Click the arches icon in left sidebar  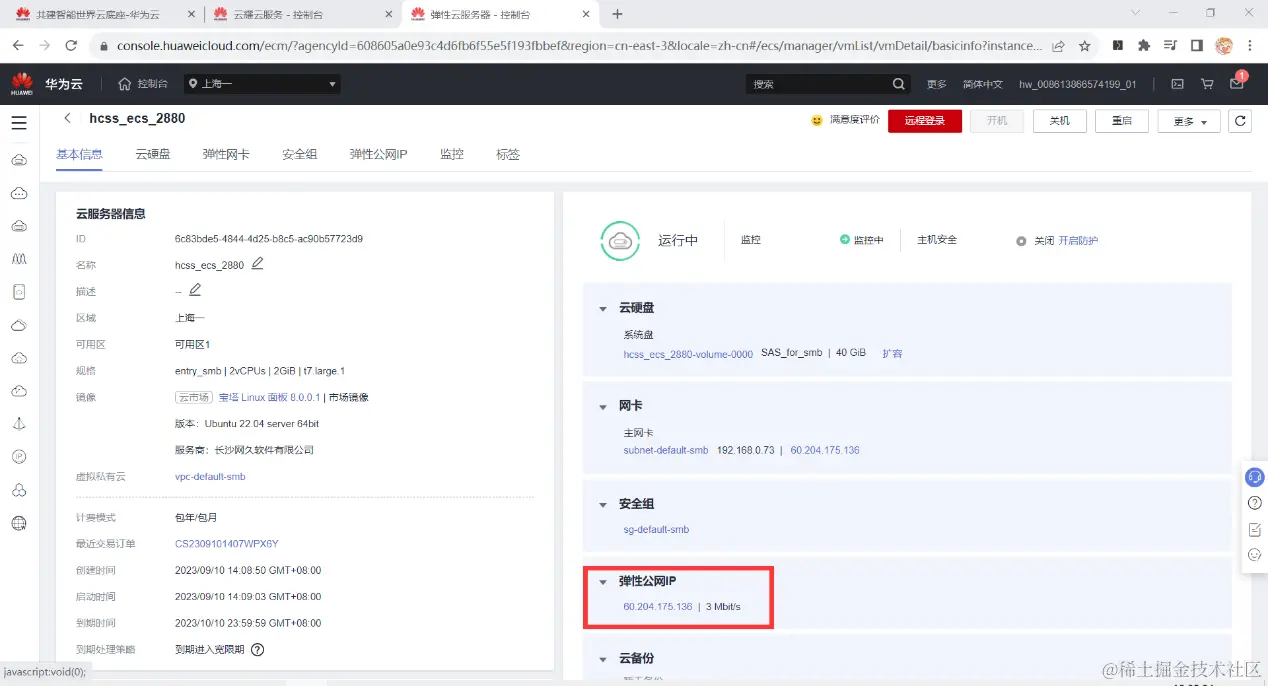pyautogui.click(x=19, y=259)
